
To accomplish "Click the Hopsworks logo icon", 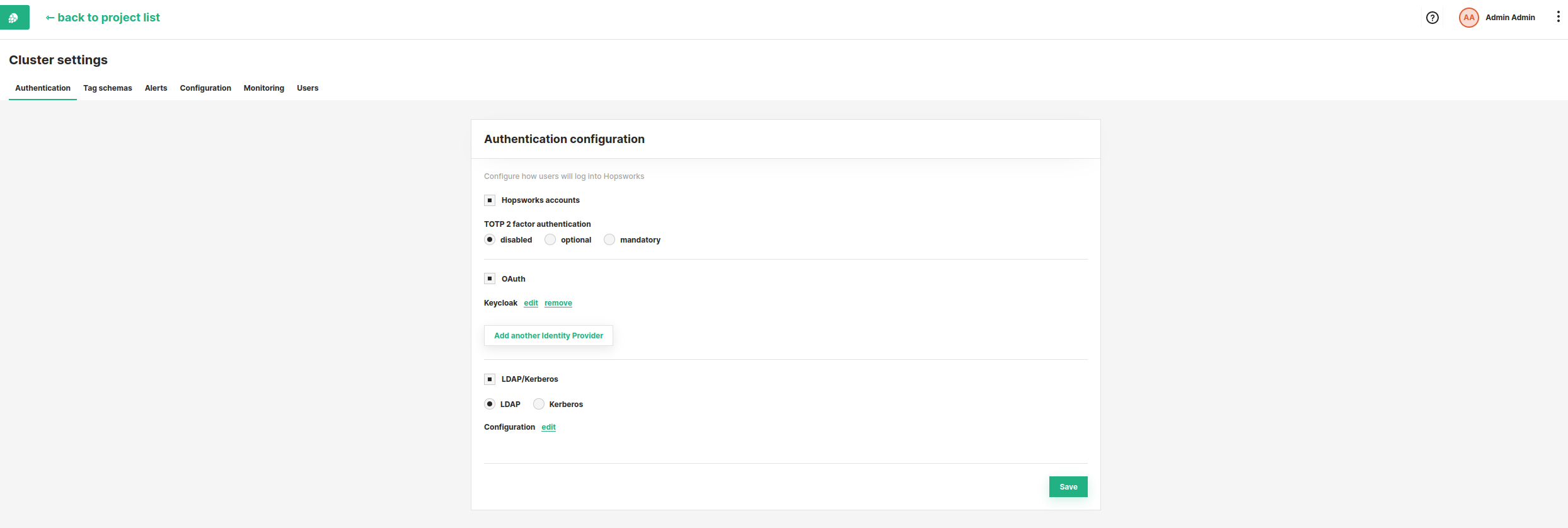I will pyautogui.click(x=14, y=18).
